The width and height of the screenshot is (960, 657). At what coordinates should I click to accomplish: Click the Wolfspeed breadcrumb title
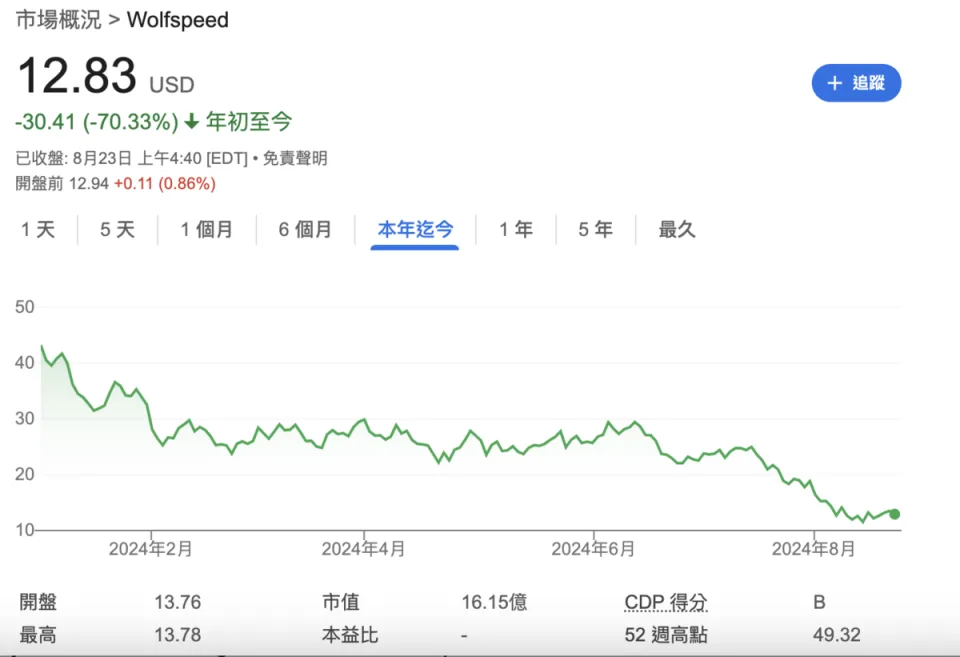tap(178, 20)
